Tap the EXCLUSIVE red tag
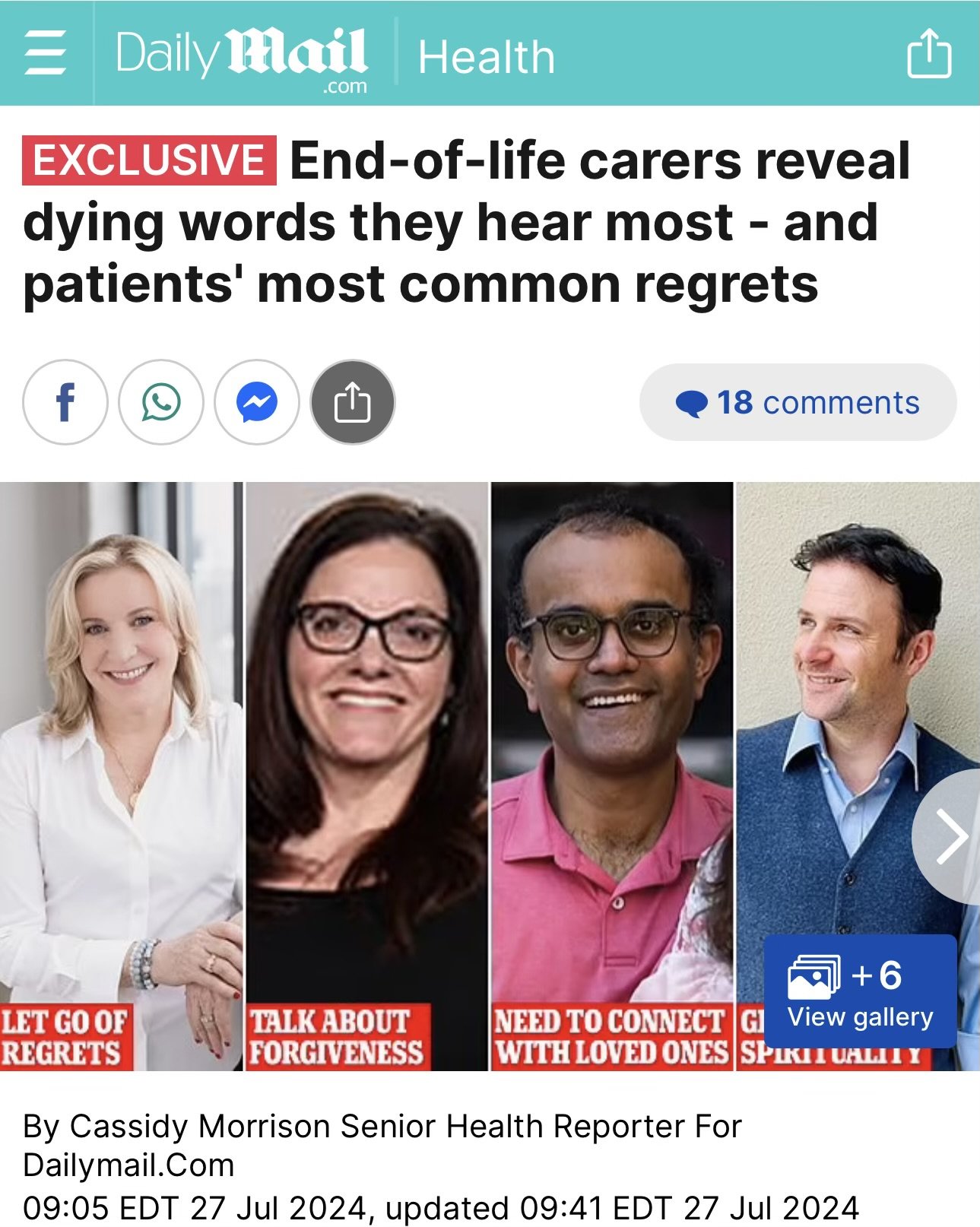This screenshot has width=980, height=1227. coord(149,160)
